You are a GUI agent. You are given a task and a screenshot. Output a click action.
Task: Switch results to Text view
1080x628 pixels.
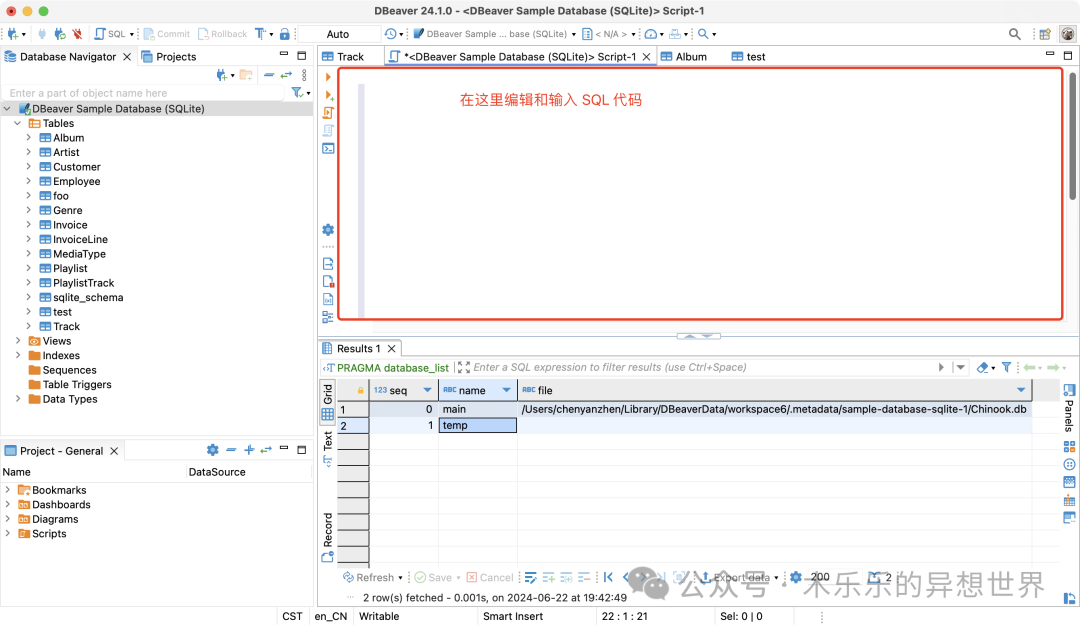click(328, 449)
